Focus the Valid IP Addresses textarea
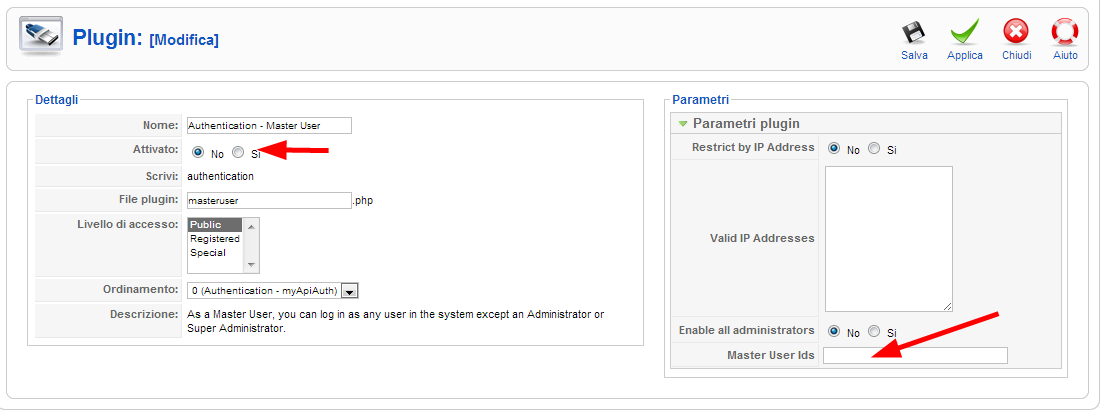This screenshot has height=413, width=1103. [888, 239]
